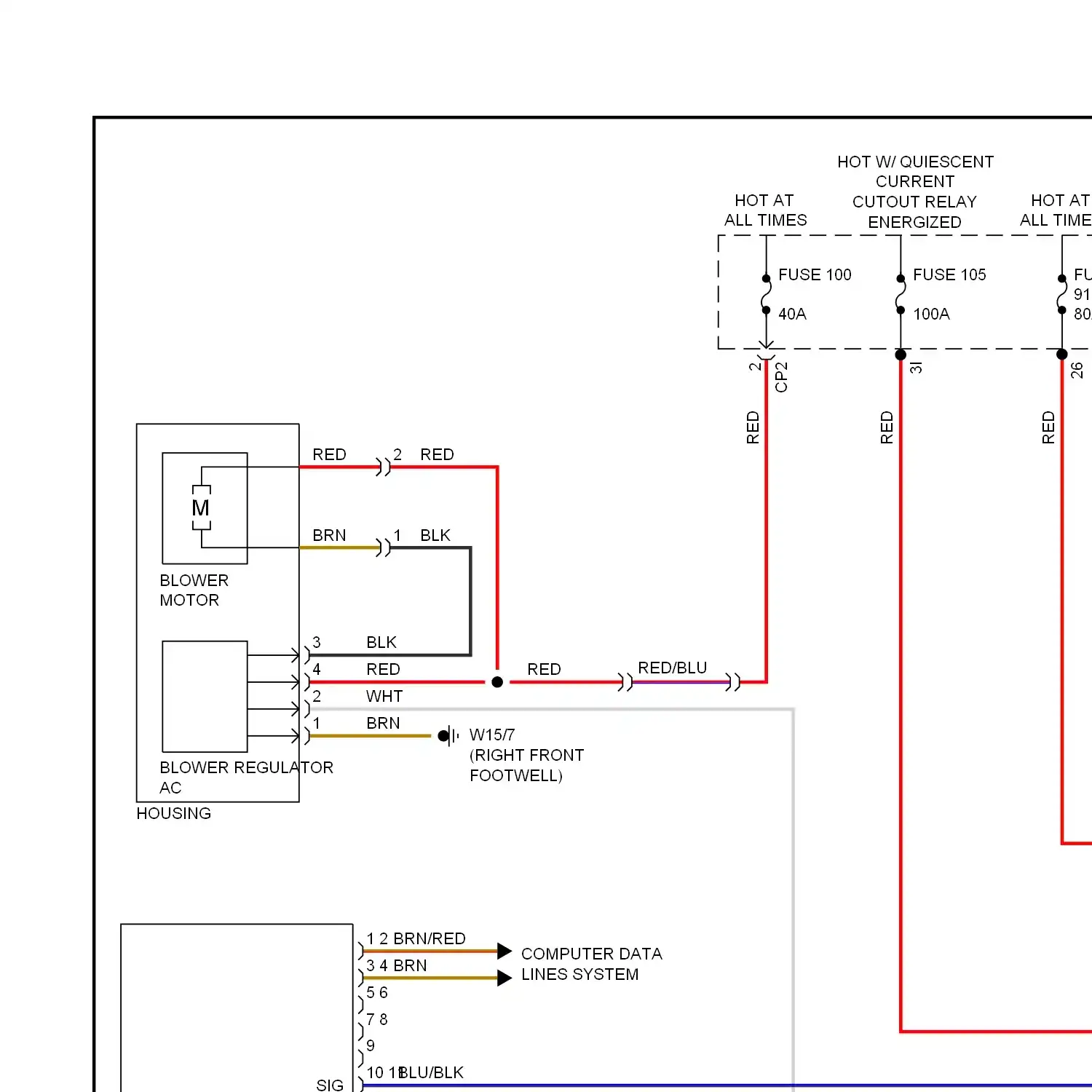Screen dimensions: 1092x1092
Task: Click the arrowhead on BRN/RED wire
Action: coord(505,951)
